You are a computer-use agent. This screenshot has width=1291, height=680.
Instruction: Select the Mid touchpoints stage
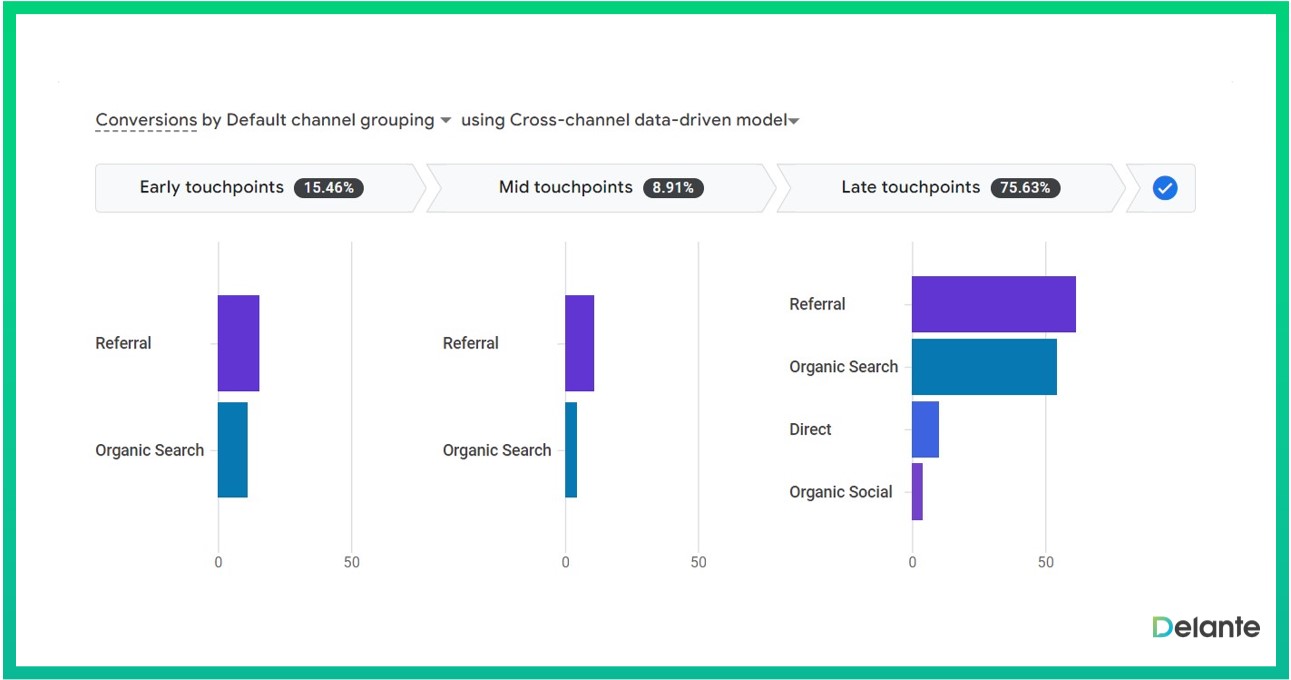tap(566, 188)
